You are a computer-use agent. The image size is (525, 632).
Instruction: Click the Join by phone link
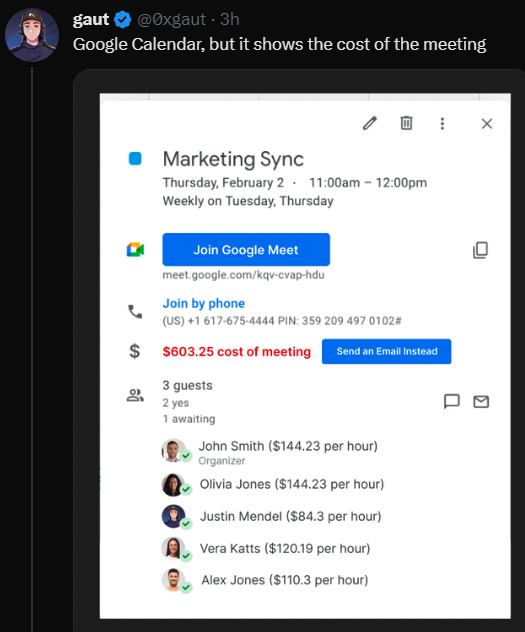point(203,303)
